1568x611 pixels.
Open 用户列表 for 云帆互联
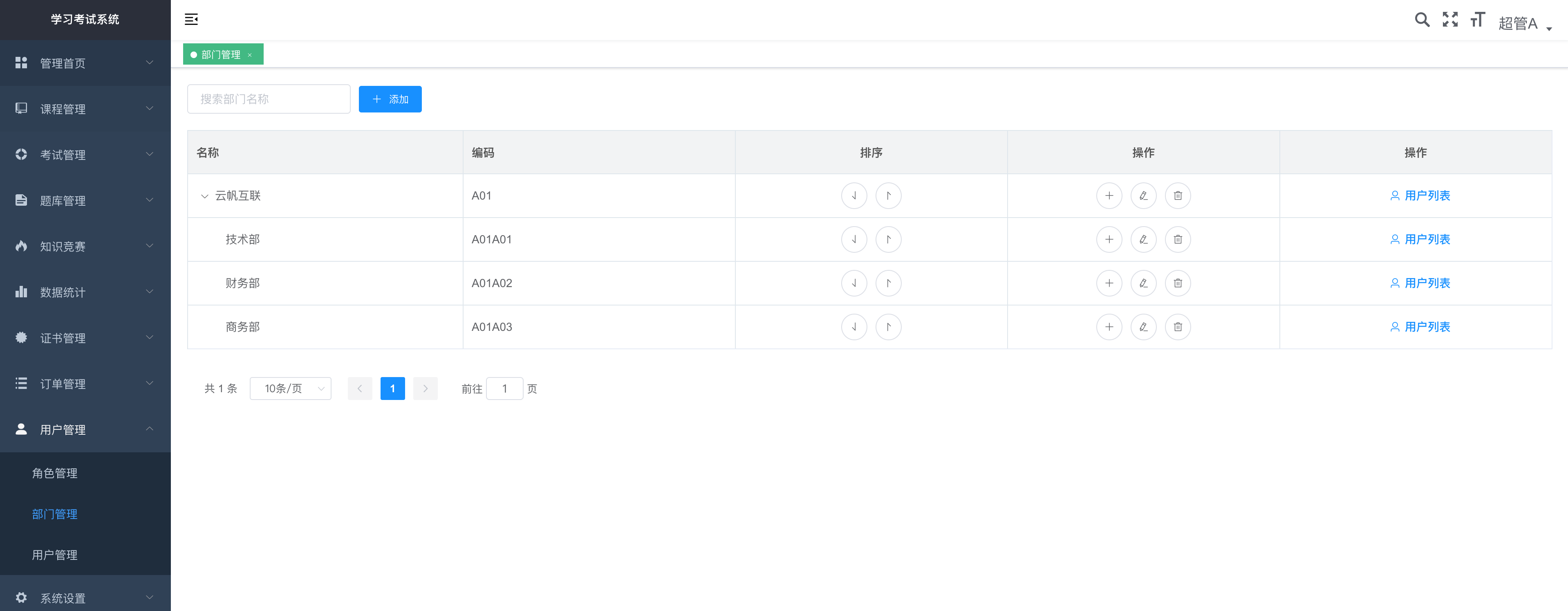[x=1420, y=195]
